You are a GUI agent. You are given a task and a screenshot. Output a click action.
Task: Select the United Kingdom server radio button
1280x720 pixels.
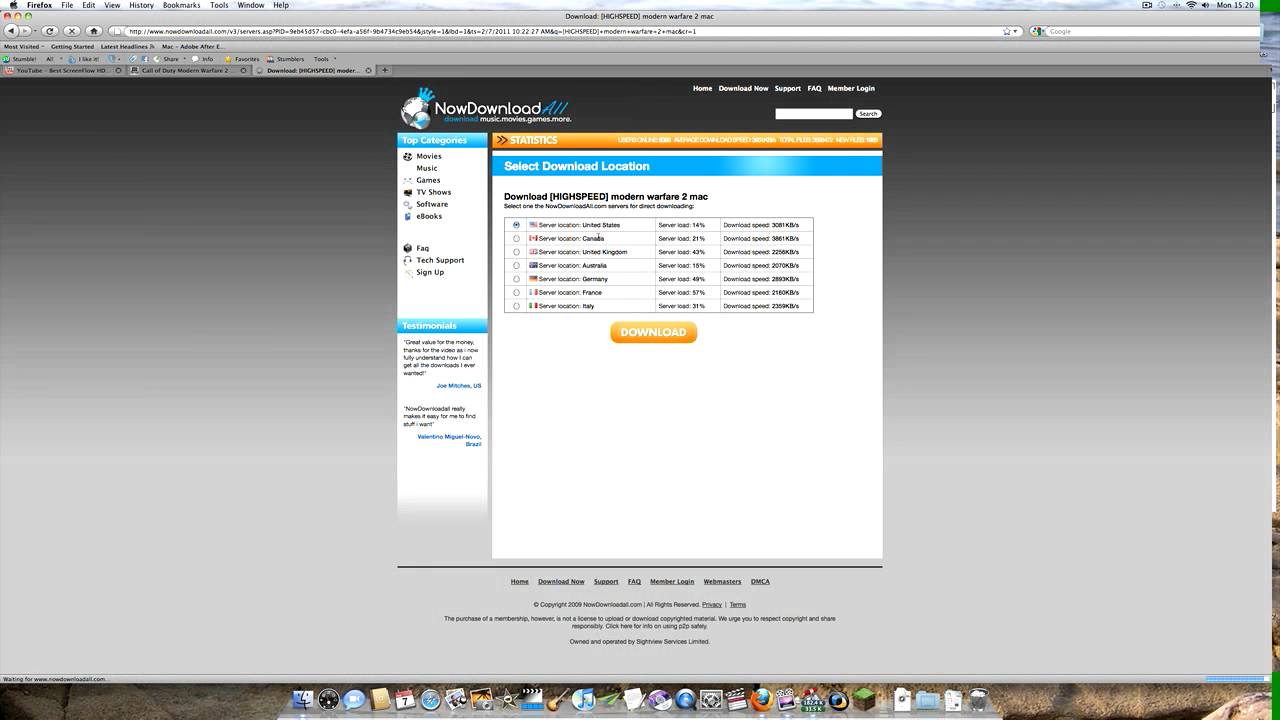(516, 252)
